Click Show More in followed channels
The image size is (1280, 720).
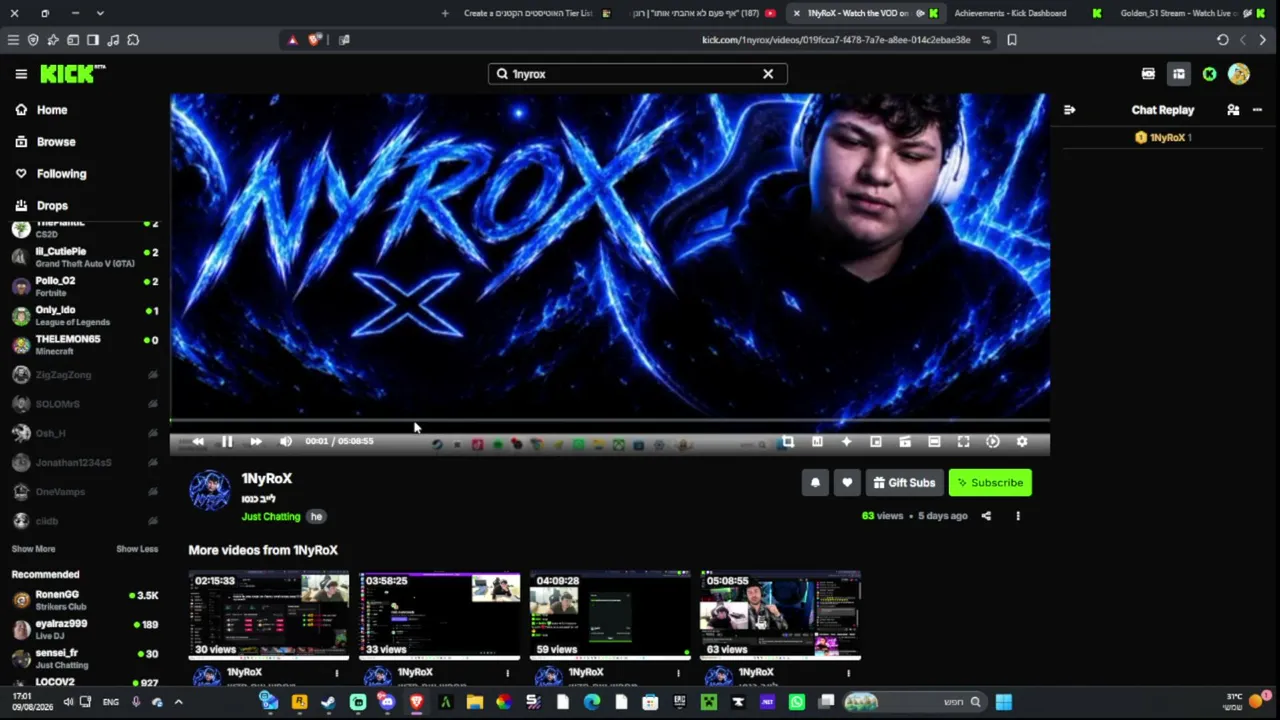[x=33, y=549]
